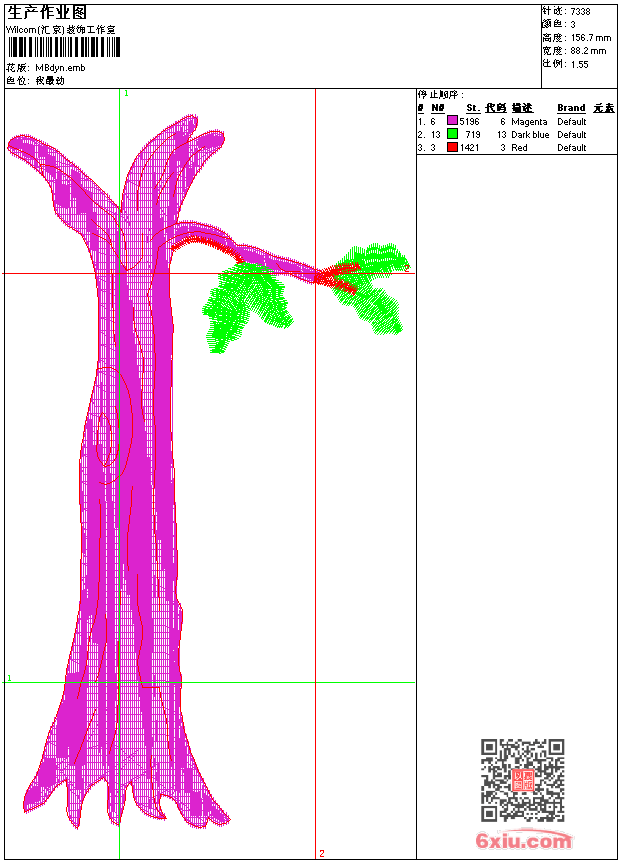The image size is (620, 860).
Task: Click the height value 156.7 mm
Action: click(590, 37)
